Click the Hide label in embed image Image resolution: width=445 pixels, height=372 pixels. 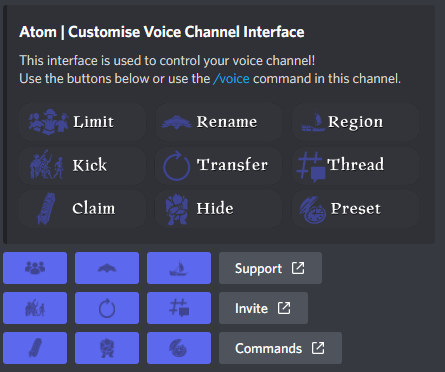tap(215, 208)
